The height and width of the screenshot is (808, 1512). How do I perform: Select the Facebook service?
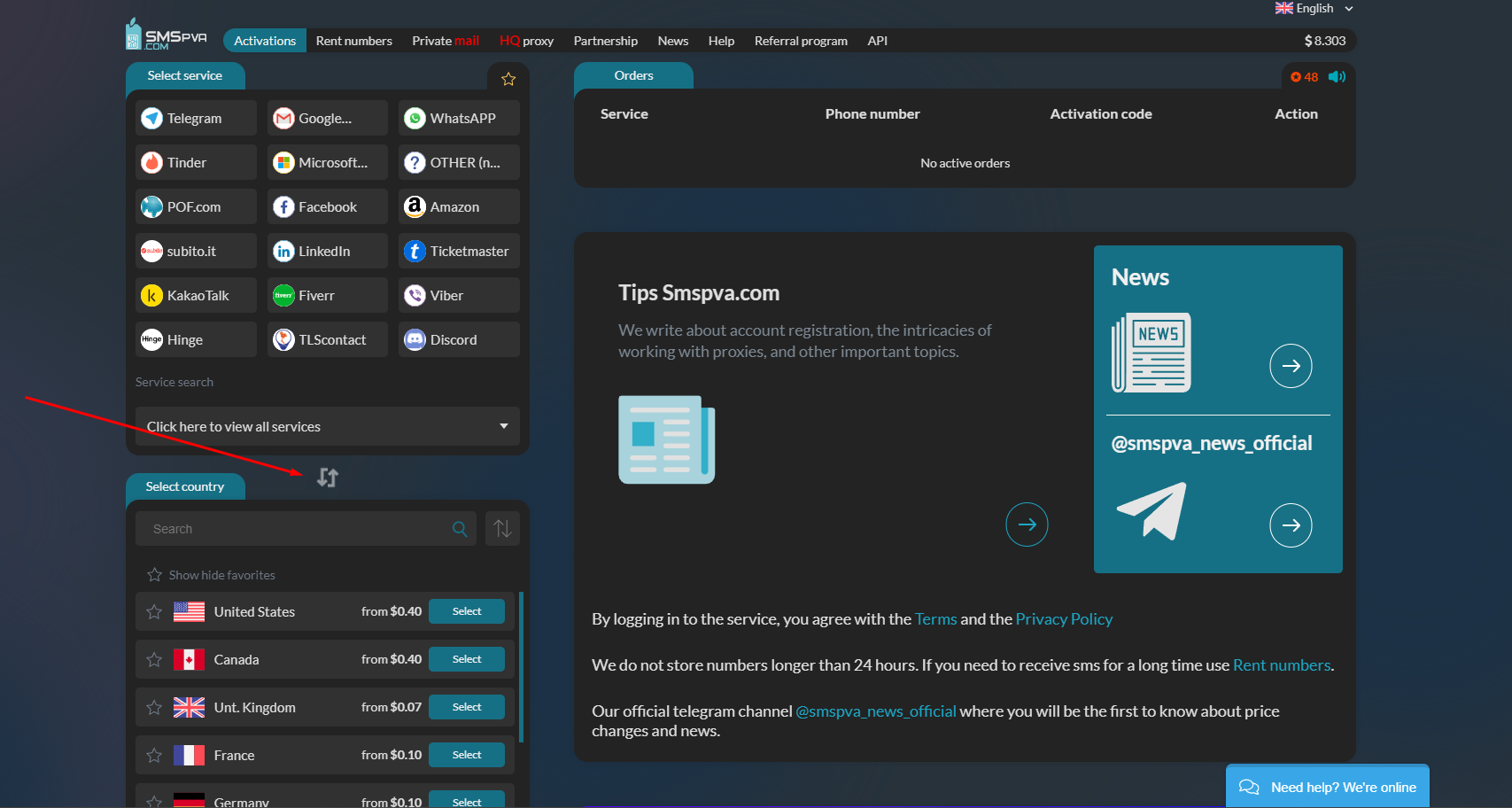pos(328,206)
